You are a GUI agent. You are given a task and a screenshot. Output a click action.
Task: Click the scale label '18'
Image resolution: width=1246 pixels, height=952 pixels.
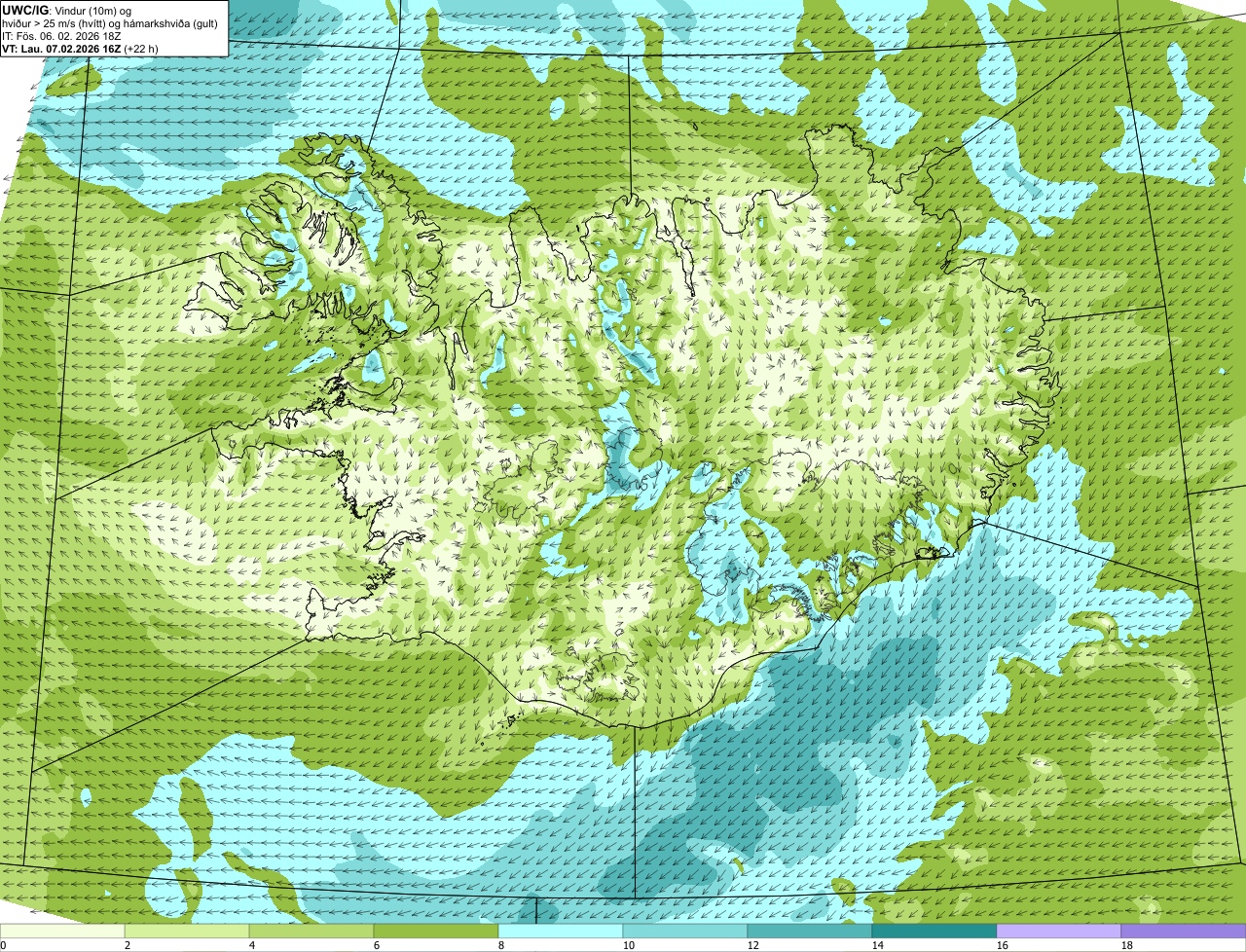(1127, 945)
